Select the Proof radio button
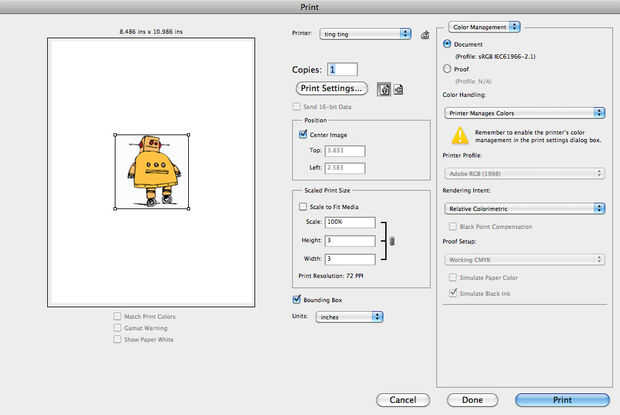 point(447,69)
